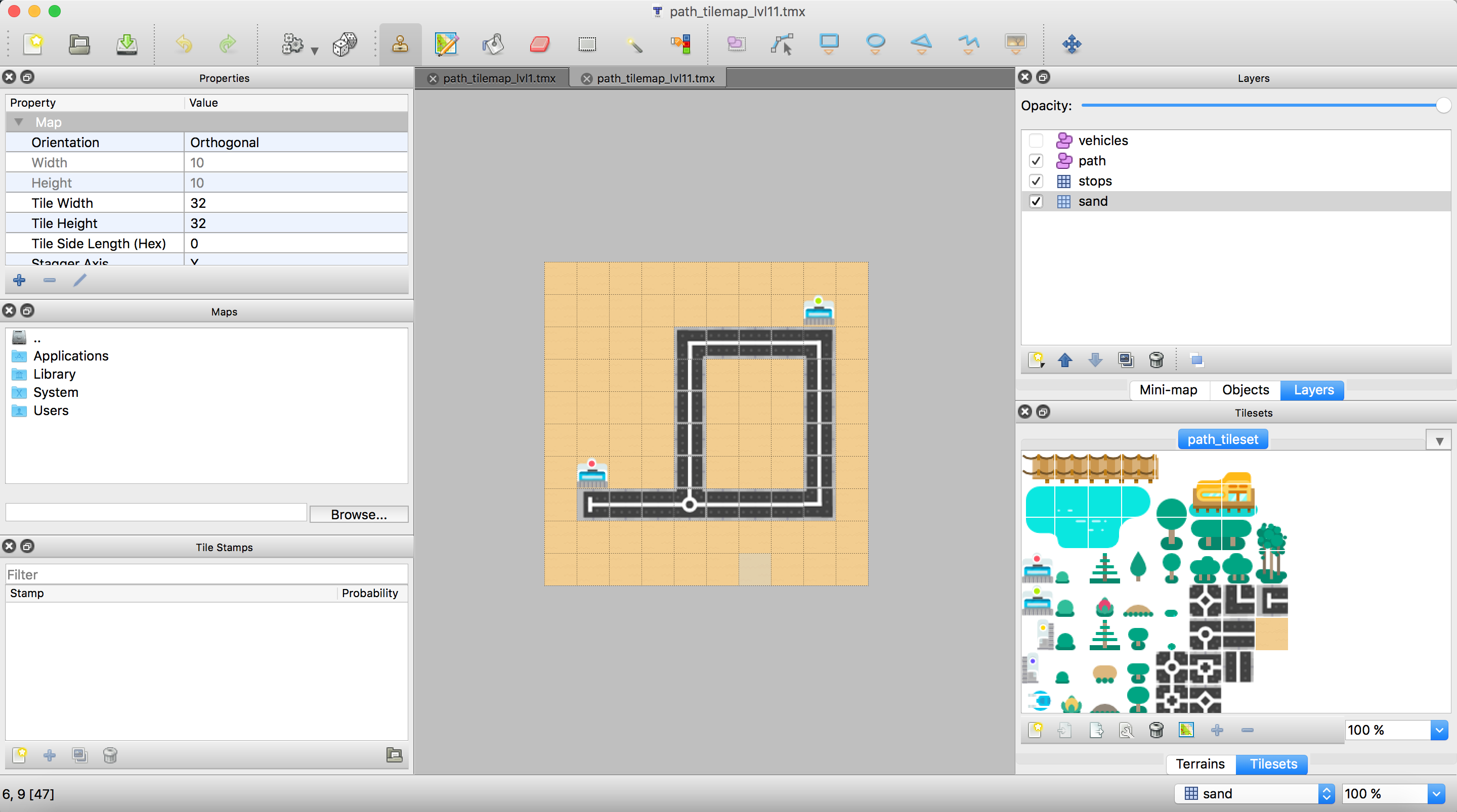Hide the sand layer
Screen dimensions: 1457x812
1036,201
